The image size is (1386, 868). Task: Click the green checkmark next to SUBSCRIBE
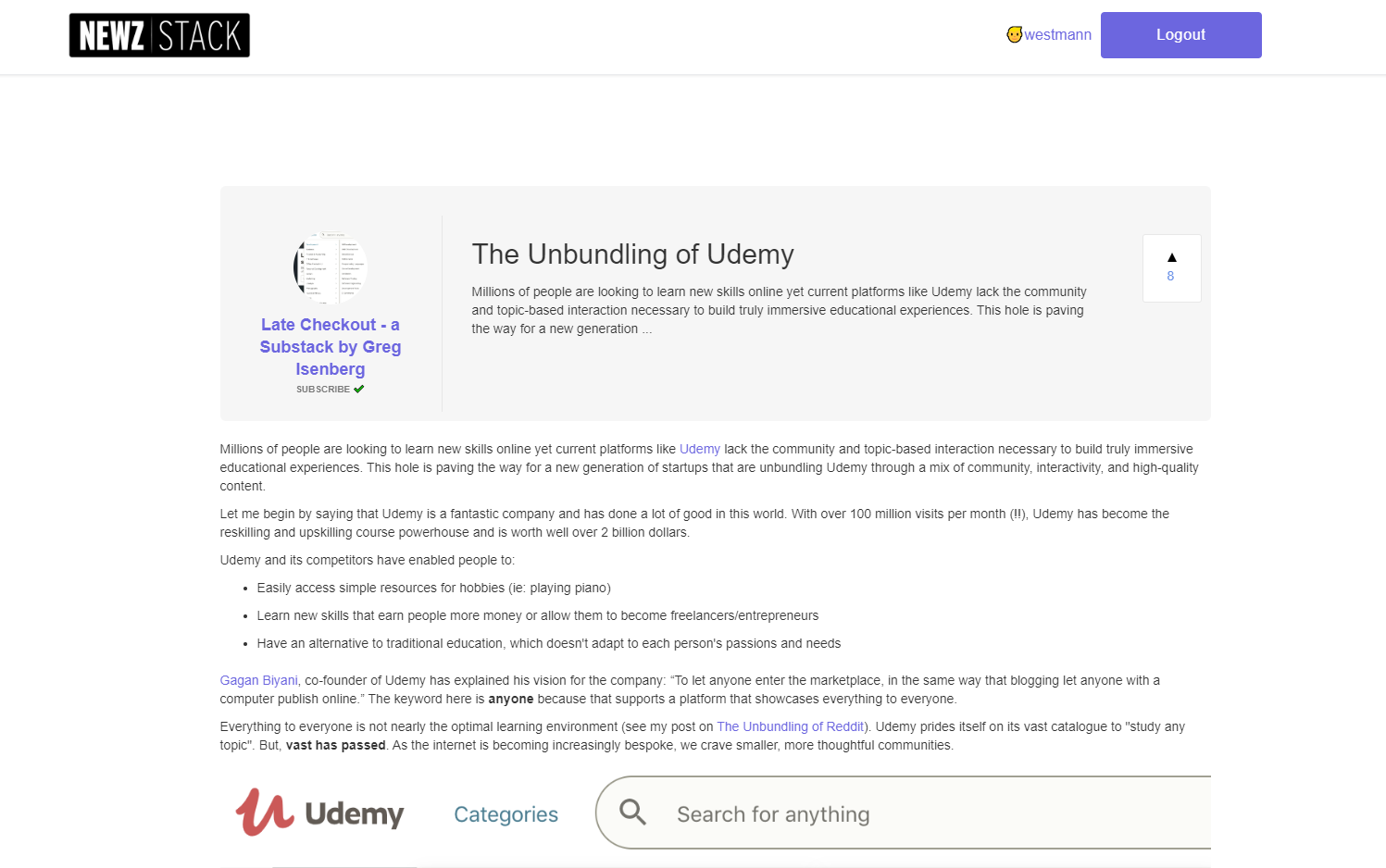click(x=359, y=389)
